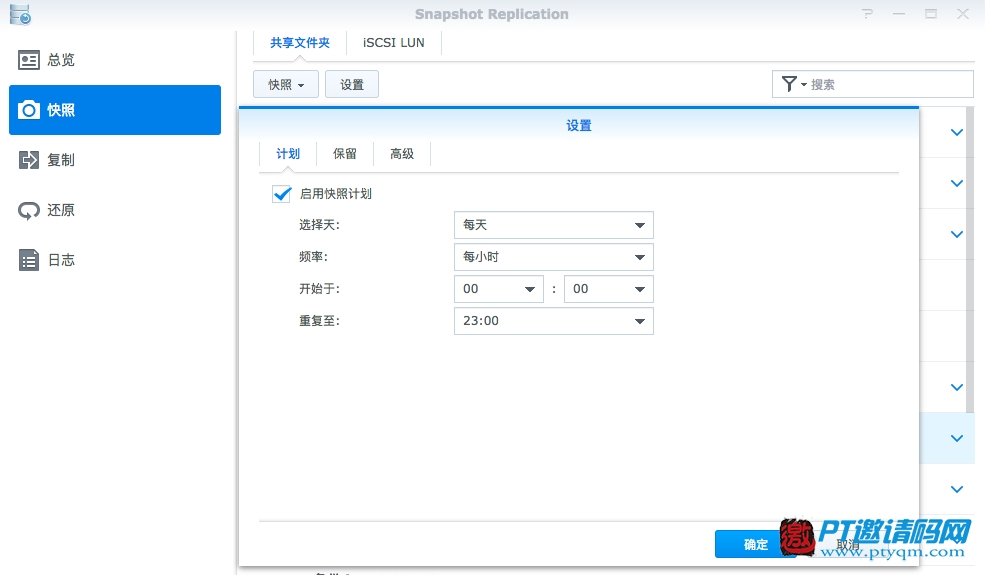
Task: Open the 总览 overview section
Action: pyautogui.click(x=115, y=60)
